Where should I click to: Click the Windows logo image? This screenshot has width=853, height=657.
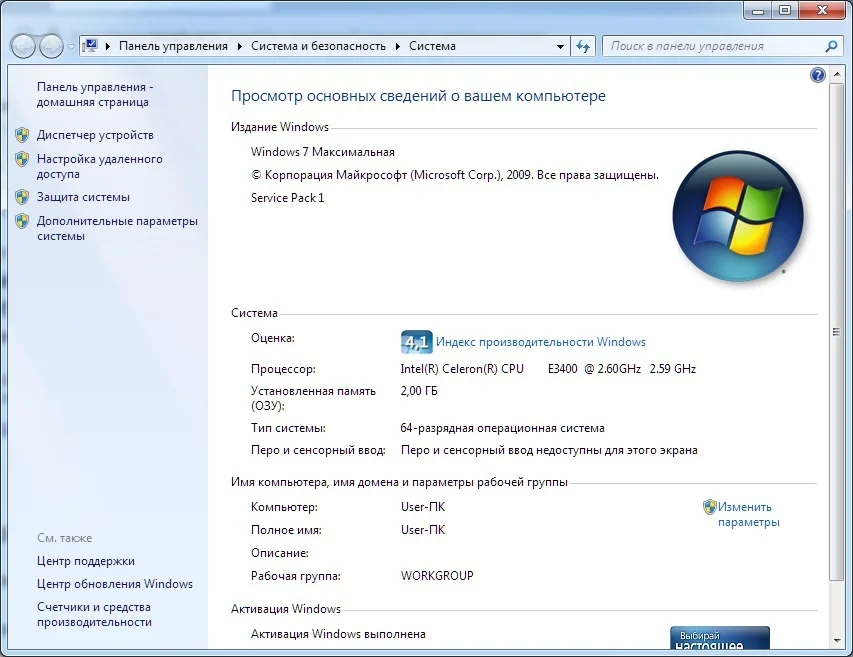tap(738, 216)
